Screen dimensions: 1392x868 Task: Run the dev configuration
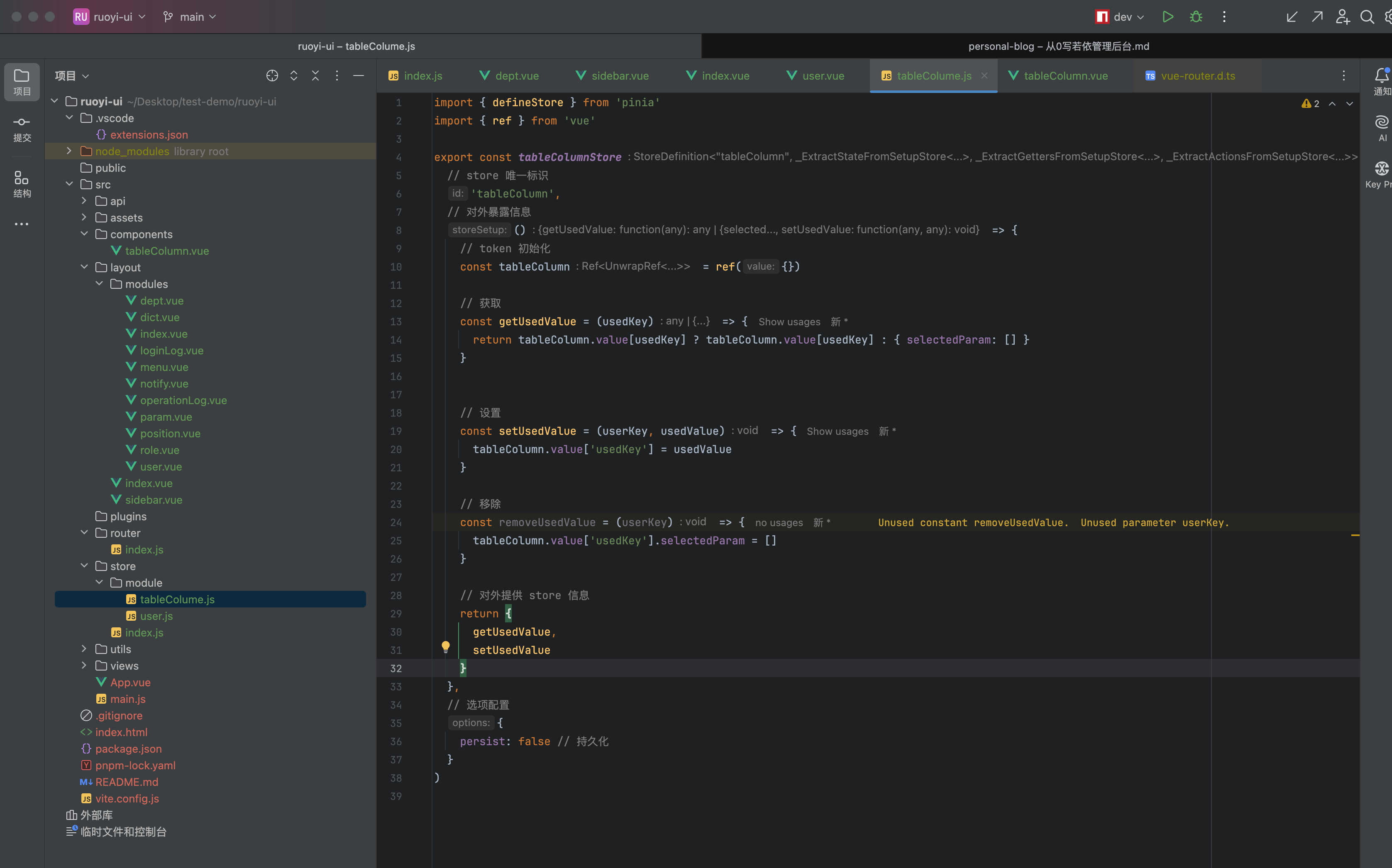pyautogui.click(x=1167, y=17)
